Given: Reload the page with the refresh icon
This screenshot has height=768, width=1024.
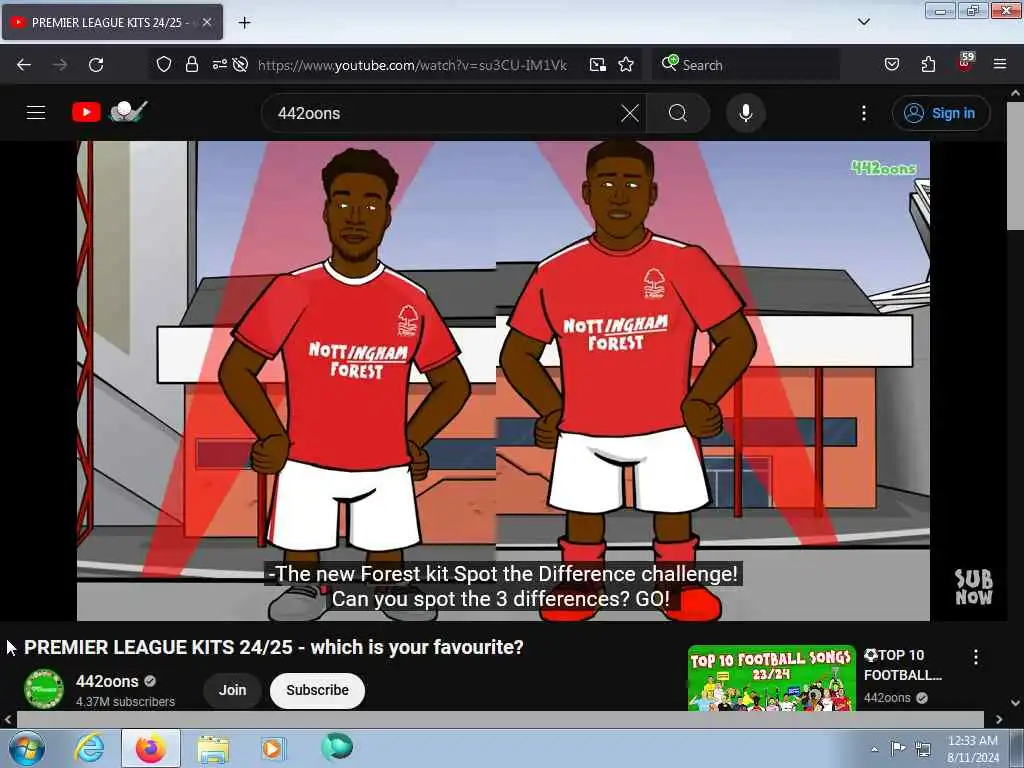Looking at the screenshot, I should (x=96, y=65).
